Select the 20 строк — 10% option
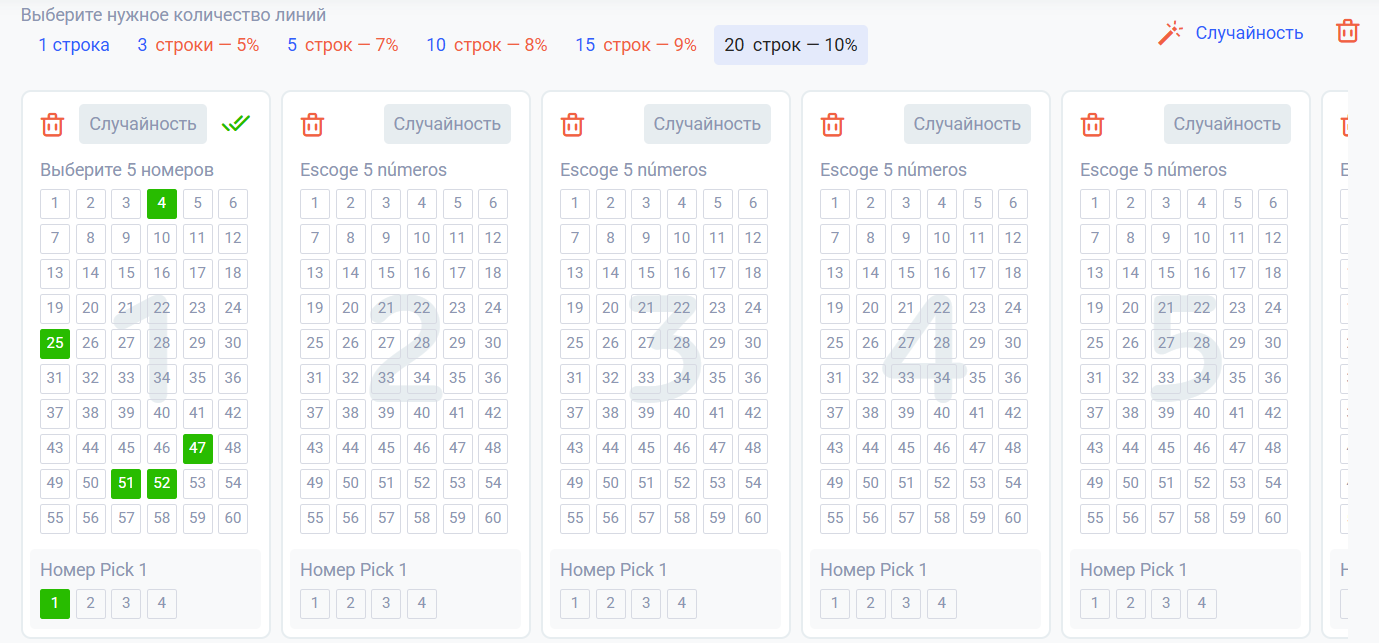 (x=790, y=45)
